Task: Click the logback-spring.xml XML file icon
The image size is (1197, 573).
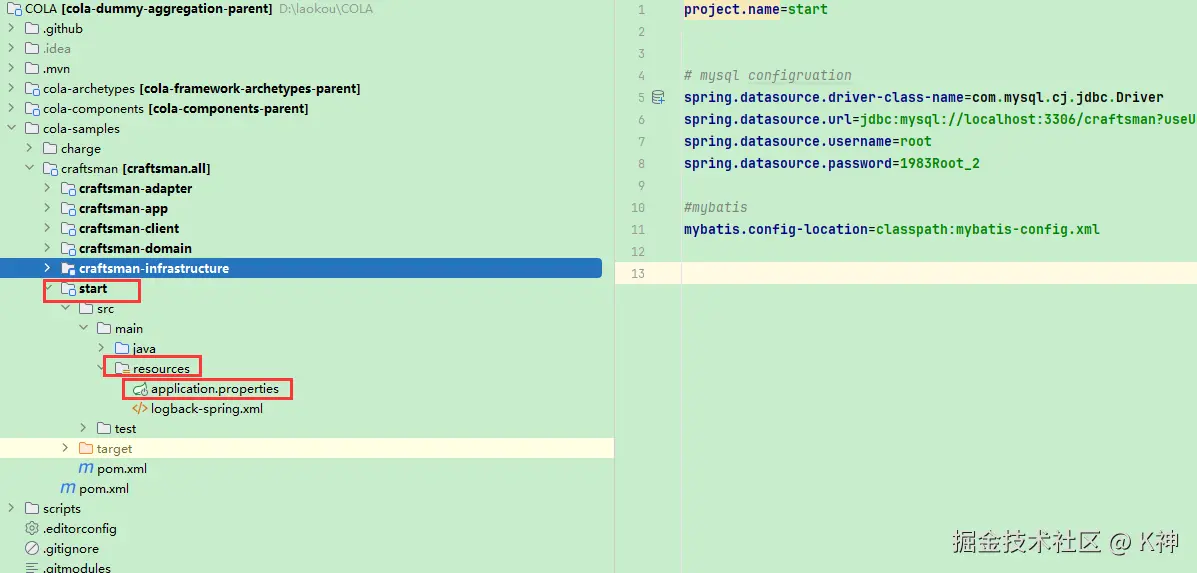Action: coord(140,408)
